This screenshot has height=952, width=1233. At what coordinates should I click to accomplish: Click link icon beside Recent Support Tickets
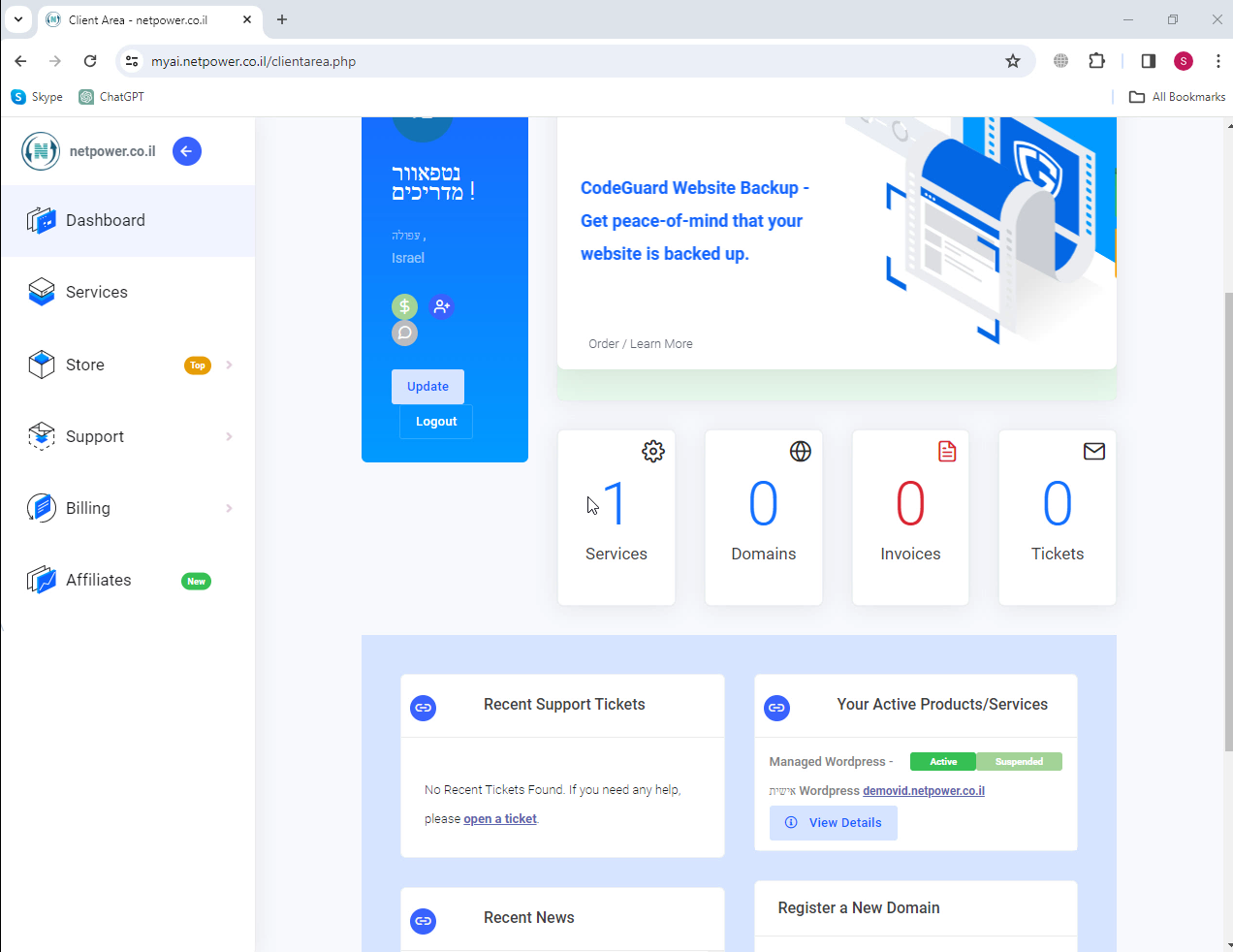point(424,708)
